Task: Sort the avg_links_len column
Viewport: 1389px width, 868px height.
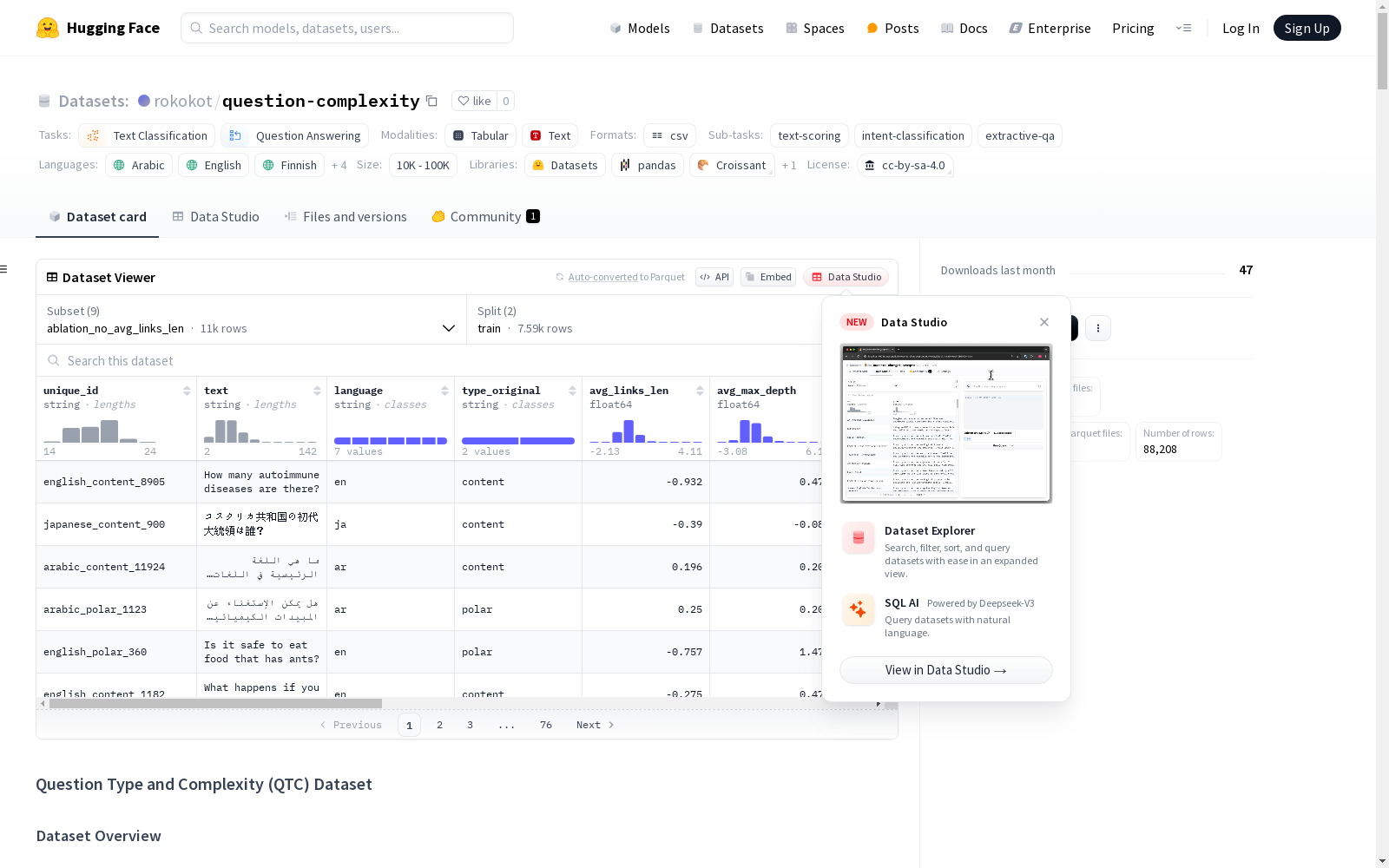Action: pos(700,391)
